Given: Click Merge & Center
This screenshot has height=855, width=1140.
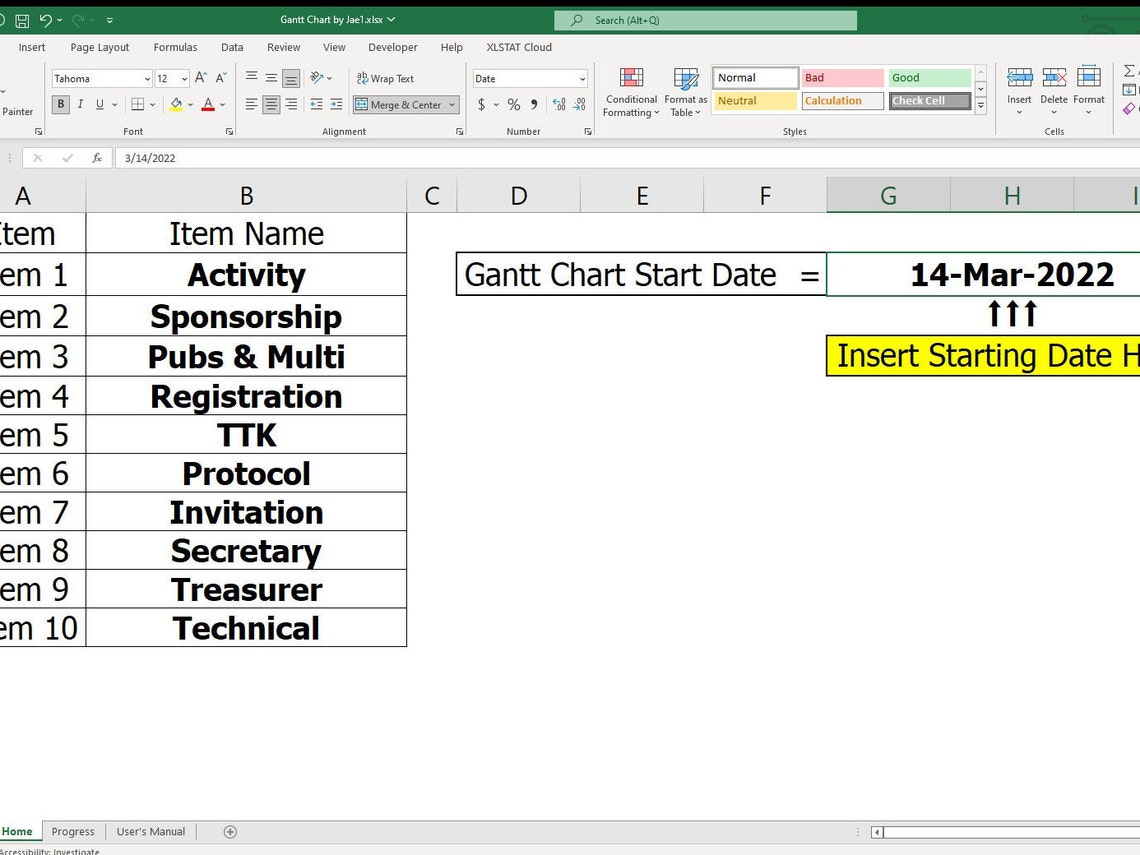Looking at the screenshot, I should coord(398,104).
